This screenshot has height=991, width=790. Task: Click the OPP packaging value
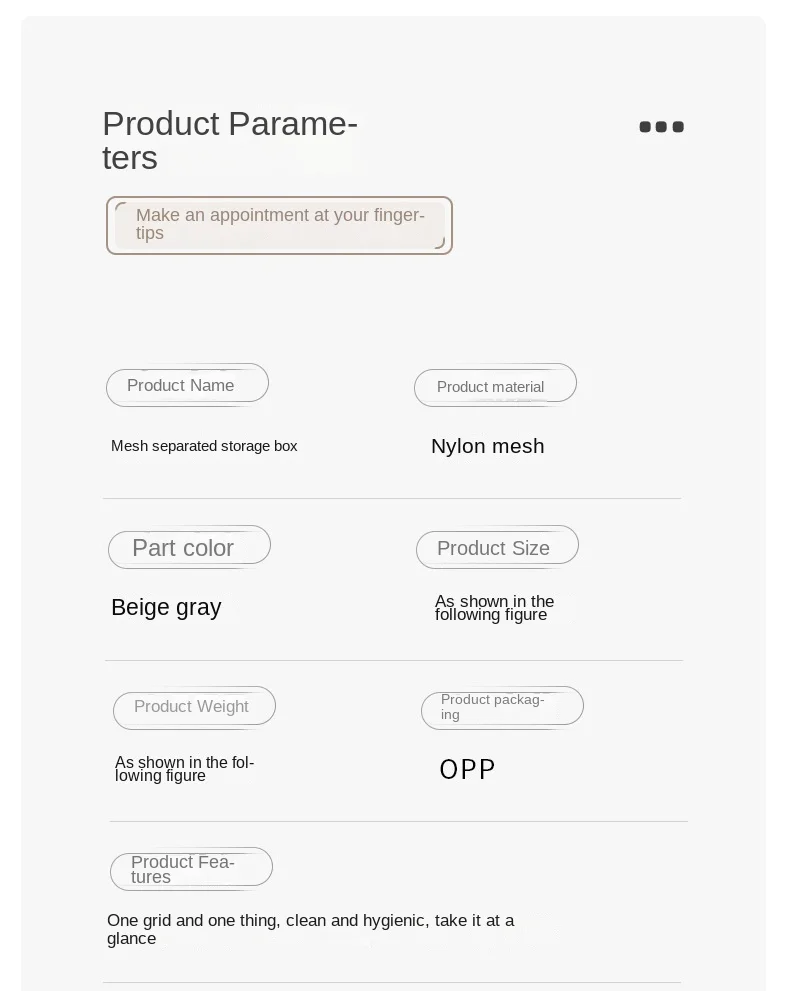[x=467, y=770]
